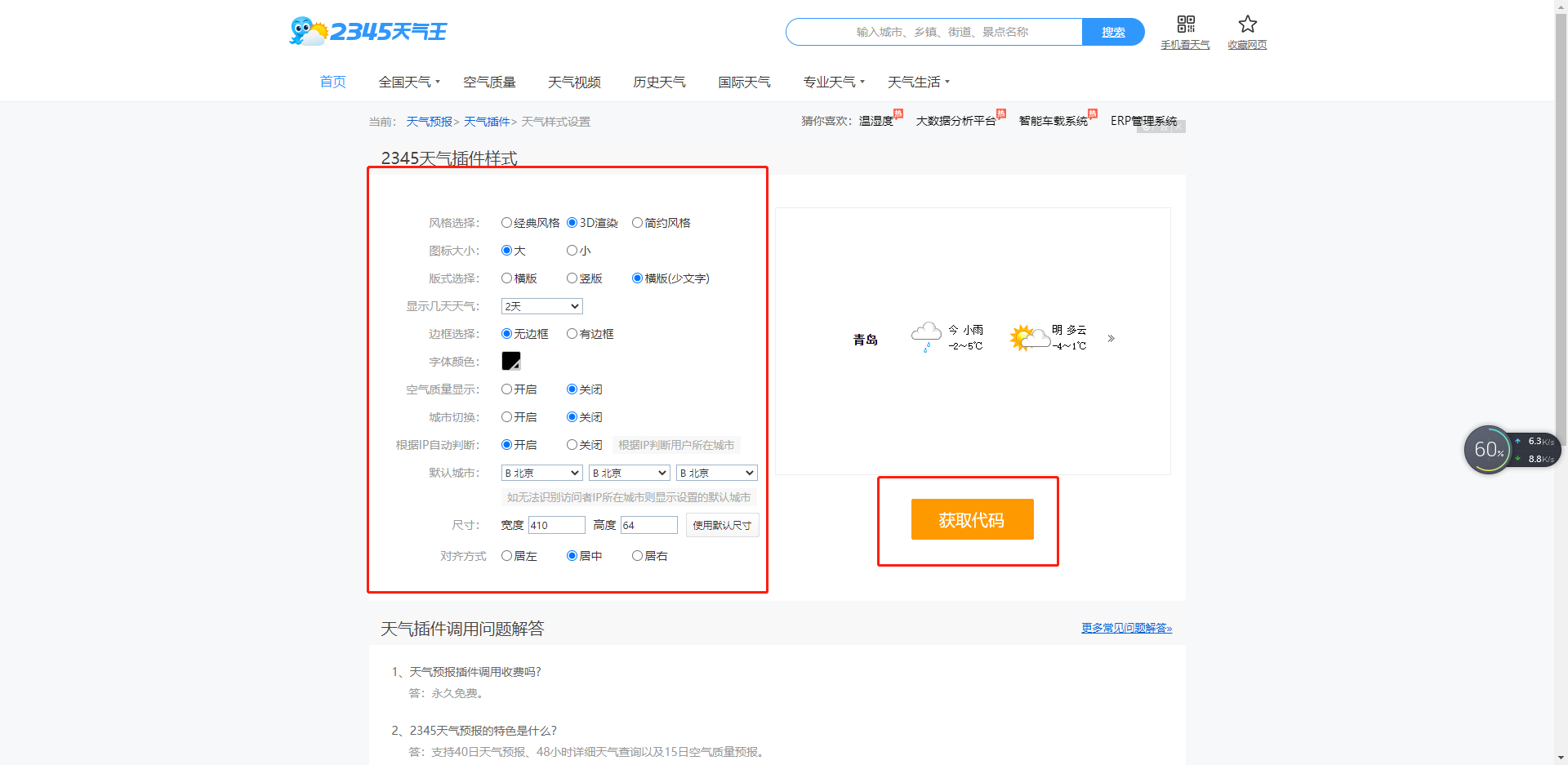Viewport: 1568px width, 765px height.
Task: Click the small rain cloud weather icon
Action: tap(926, 336)
